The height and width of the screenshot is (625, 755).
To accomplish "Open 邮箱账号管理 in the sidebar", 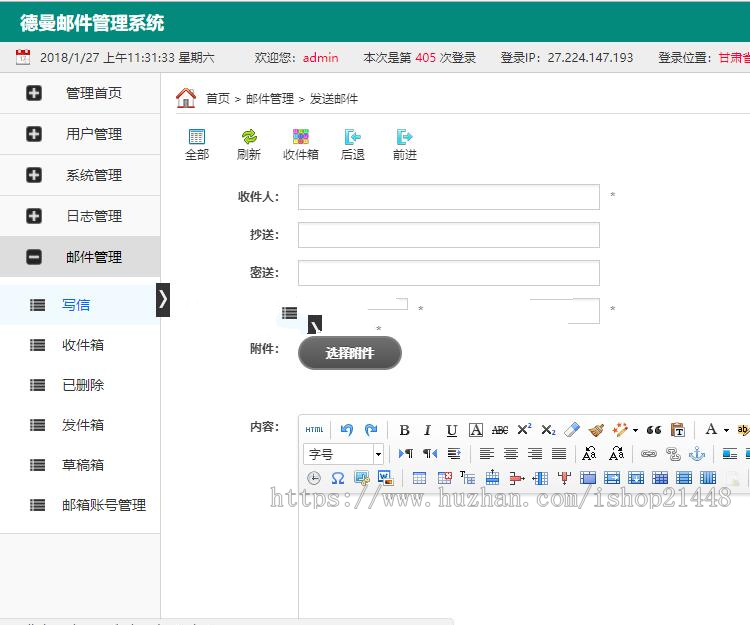I will coord(104,505).
